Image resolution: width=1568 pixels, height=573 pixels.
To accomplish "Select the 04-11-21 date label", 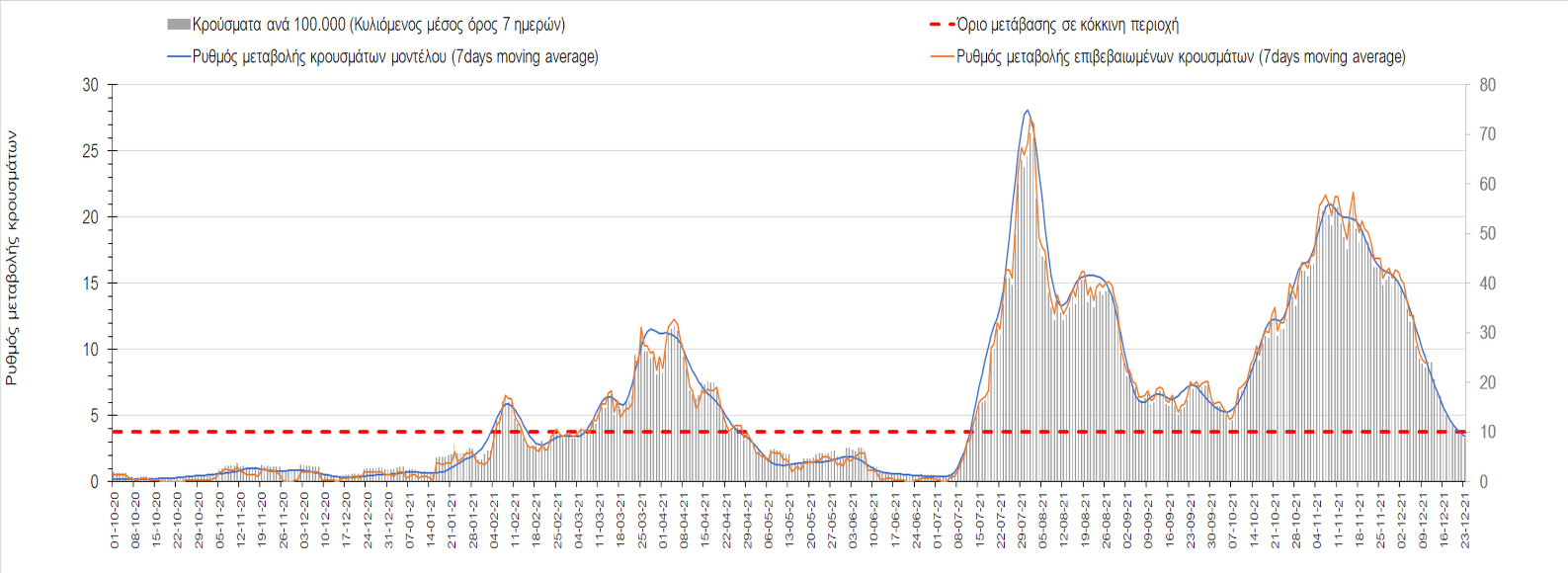I will click(x=1317, y=522).
